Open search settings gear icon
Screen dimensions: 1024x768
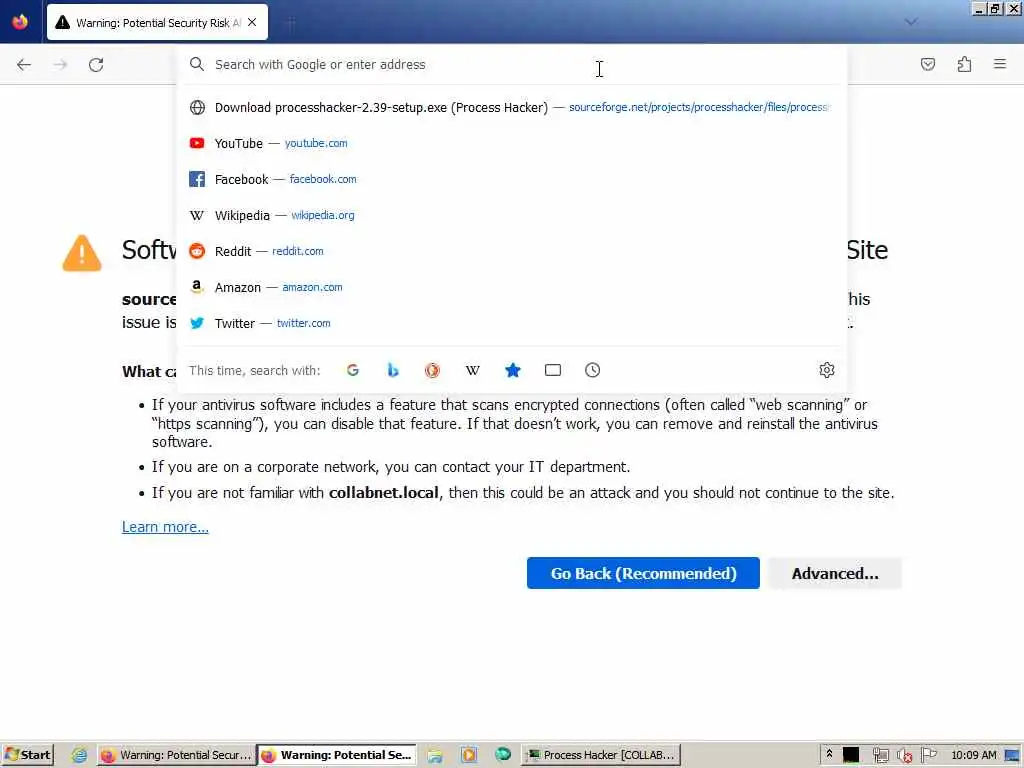coord(826,370)
